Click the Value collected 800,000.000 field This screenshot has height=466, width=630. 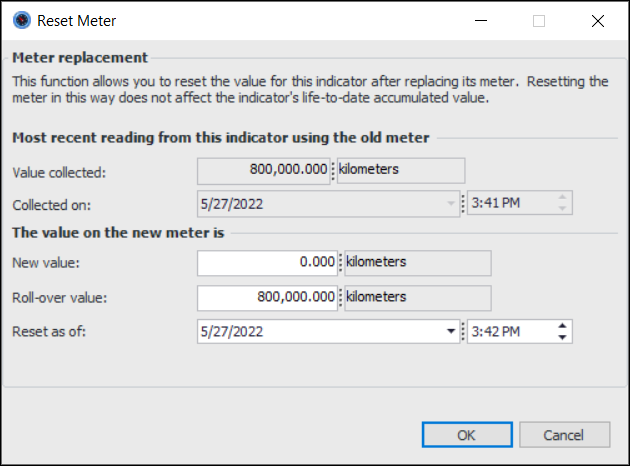264,171
